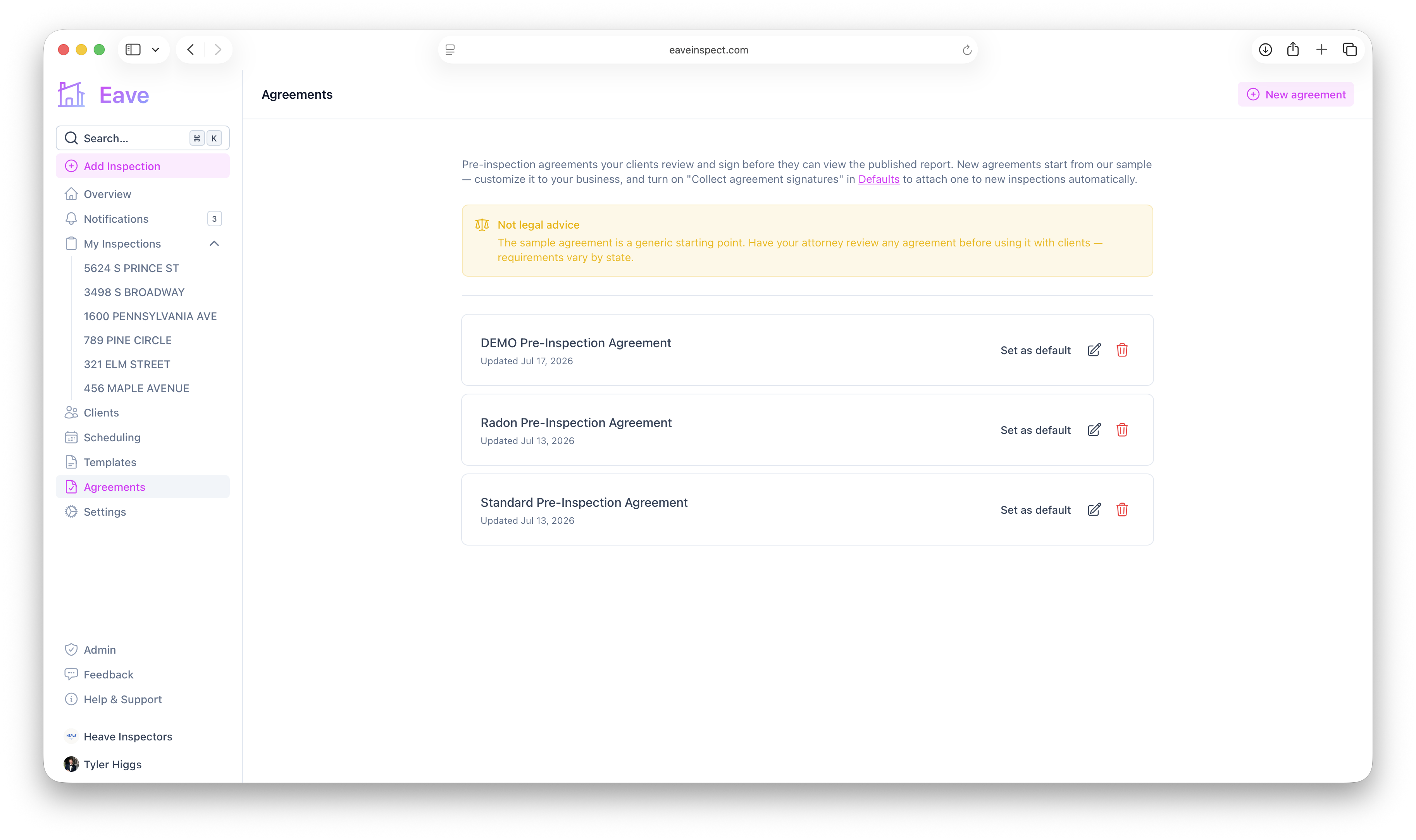Image resolution: width=1416 pixels, height=840 pixels.
Task: Open the 789 PINE CIRCLE inspection
Action: [x=128, y=340]
